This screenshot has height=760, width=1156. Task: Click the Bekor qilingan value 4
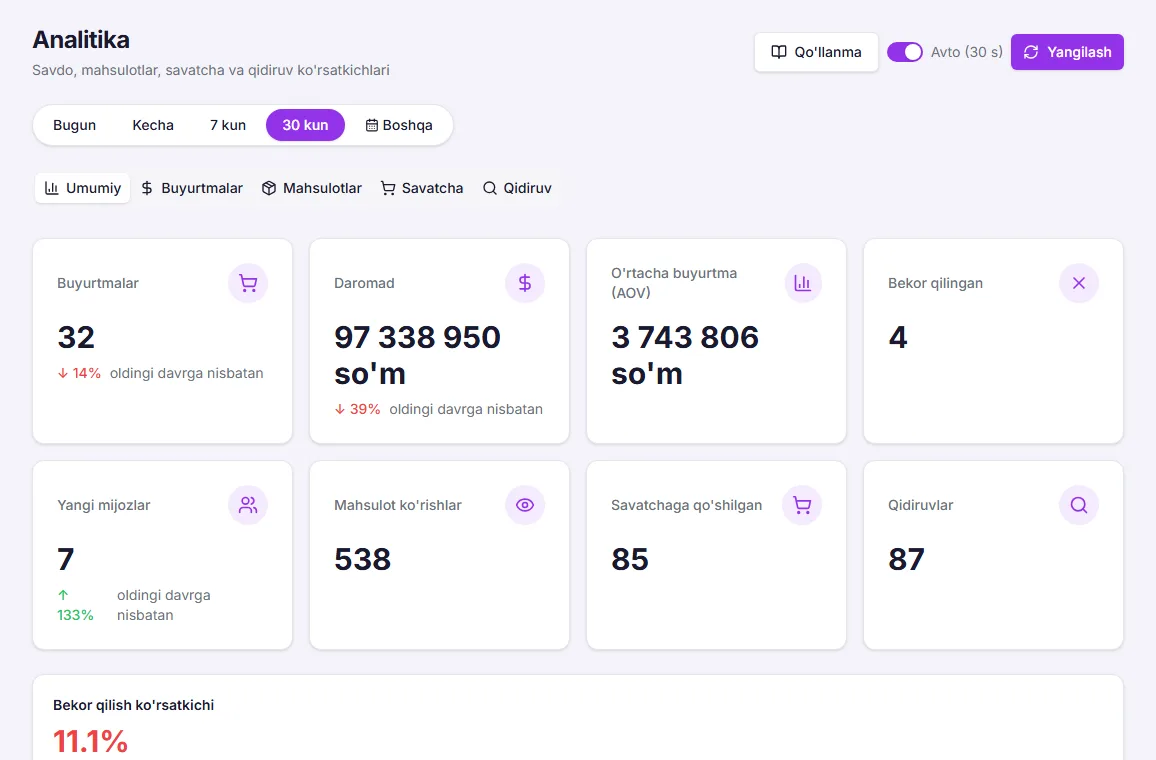897,338
